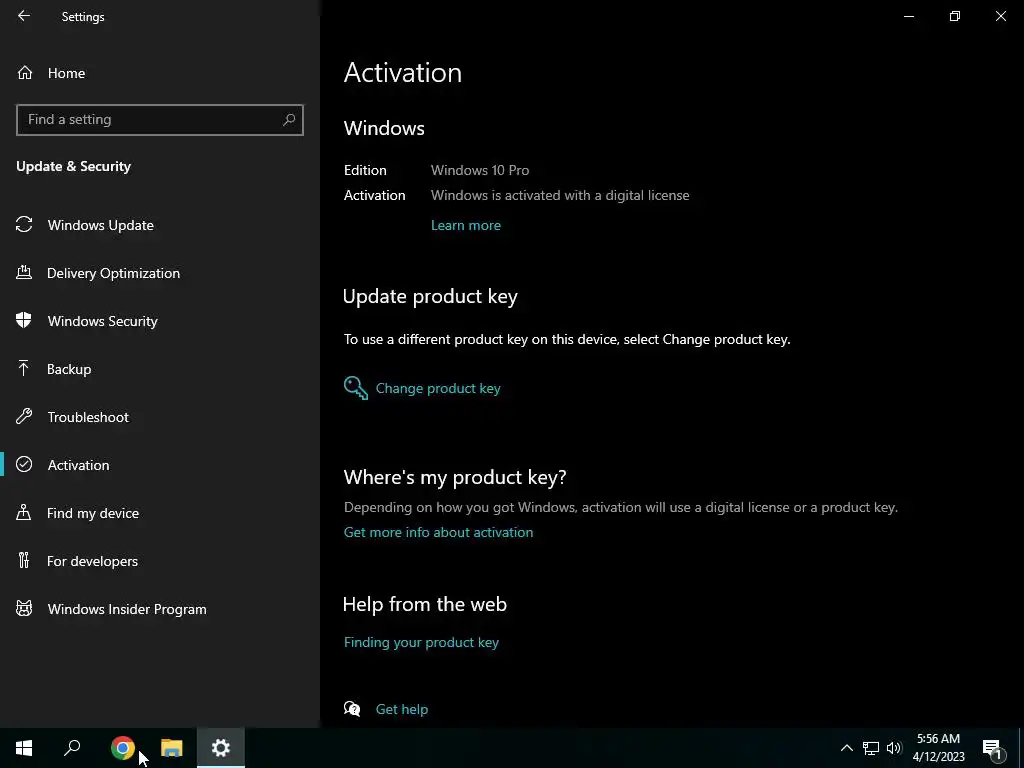The image size is (1024, 768).
Task: Click the Find my device icon
Action: tap(24, 513)
